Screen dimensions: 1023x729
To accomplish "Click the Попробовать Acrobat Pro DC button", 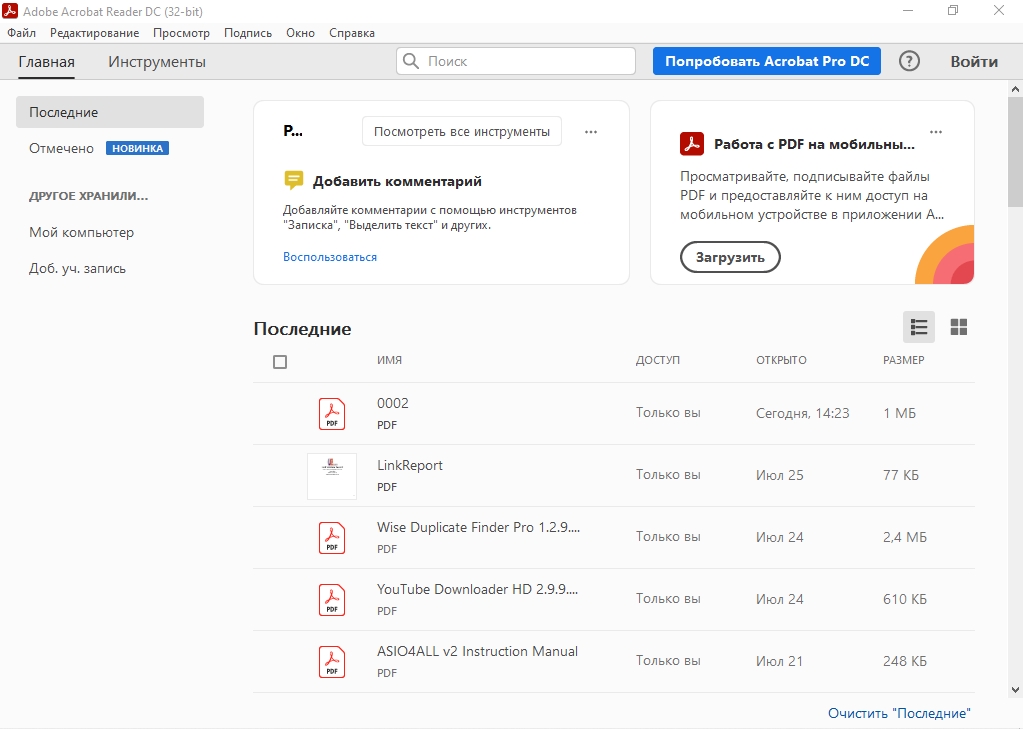I will coord(767,61).
